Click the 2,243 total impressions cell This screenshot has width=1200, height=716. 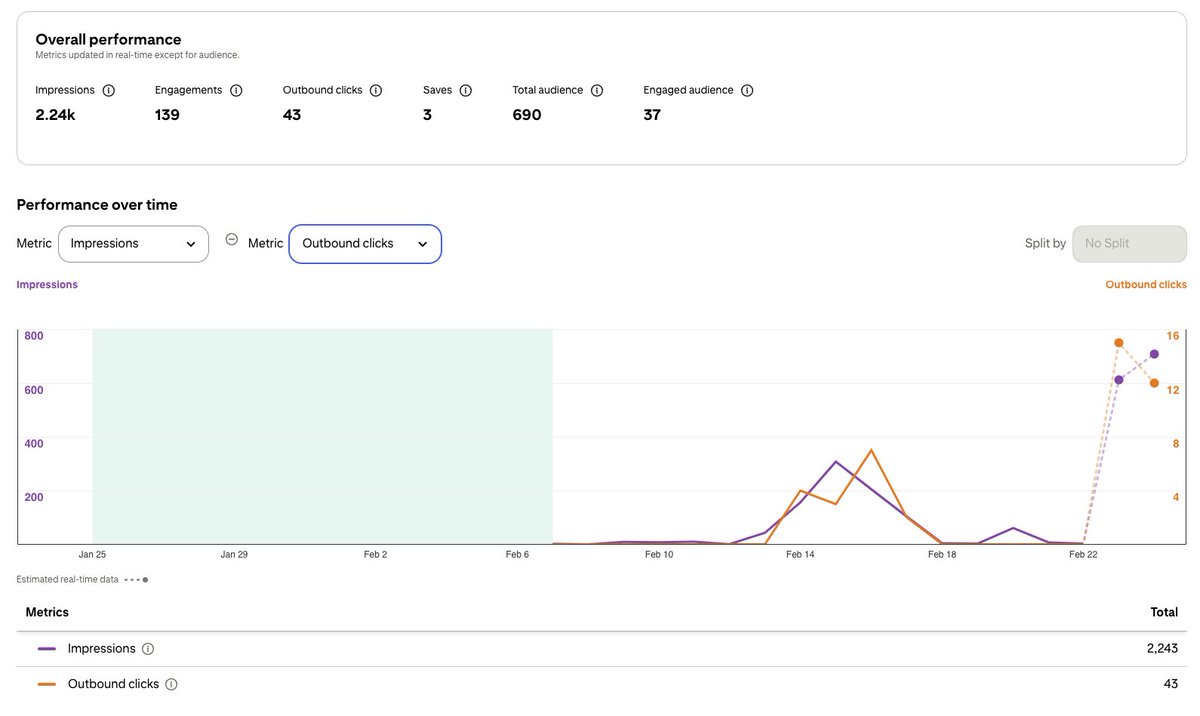click(x=1162, y=649)
